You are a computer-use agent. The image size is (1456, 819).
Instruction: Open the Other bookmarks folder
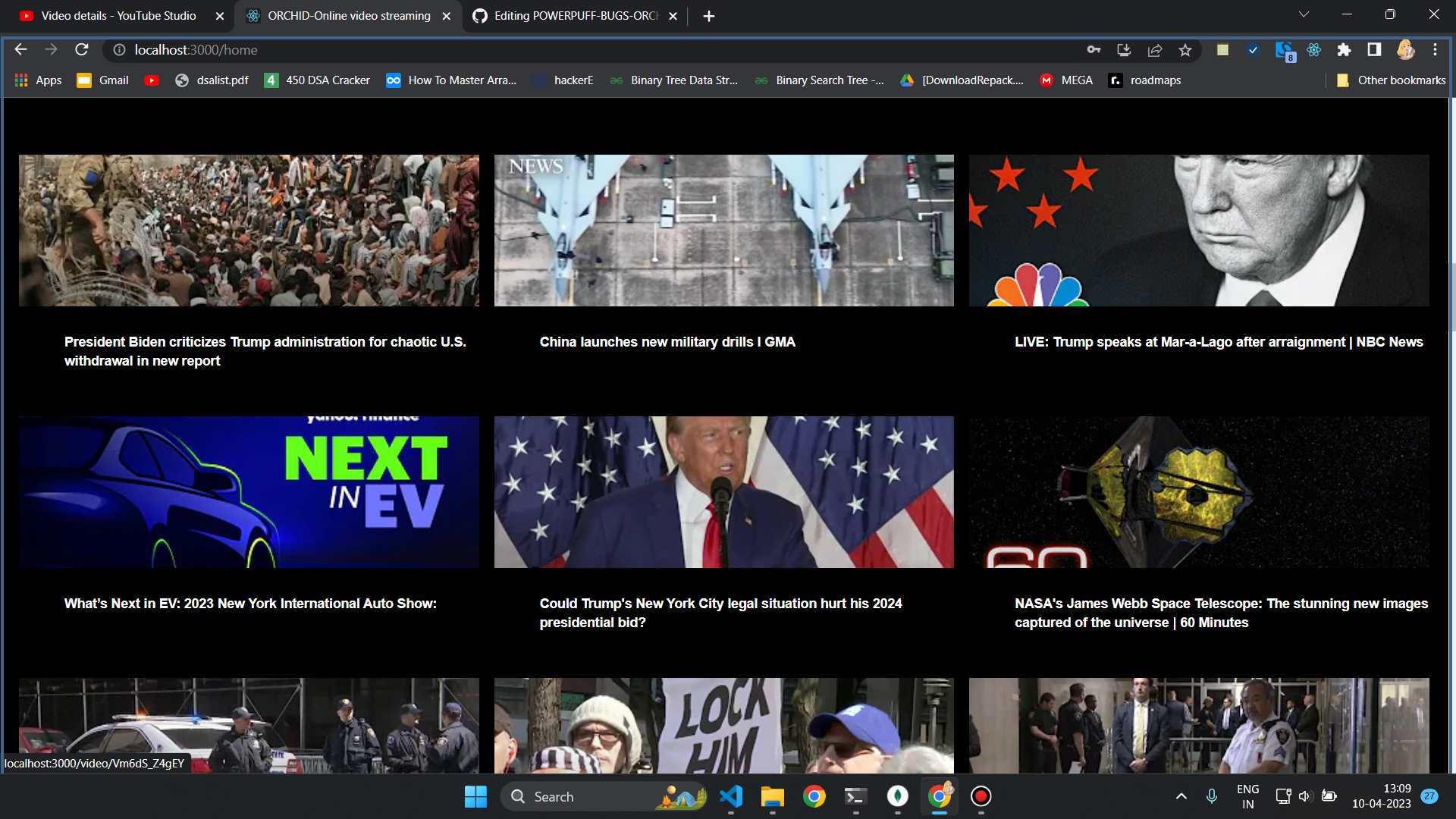(x=1391, y=80)
